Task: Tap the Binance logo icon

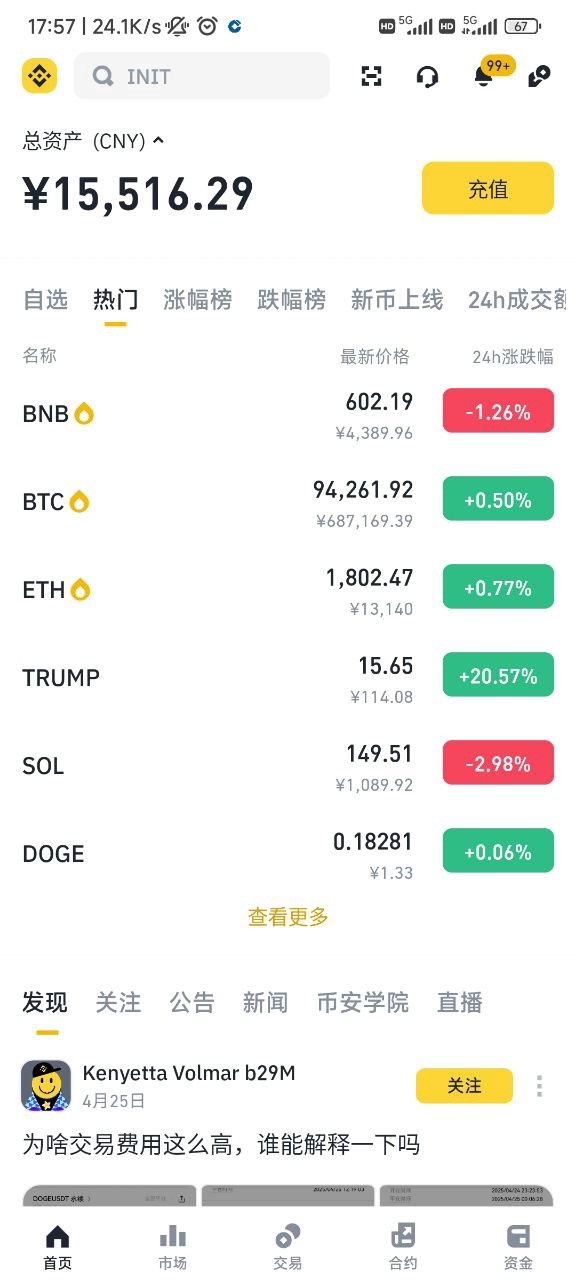Action: [x=40, y=76]
